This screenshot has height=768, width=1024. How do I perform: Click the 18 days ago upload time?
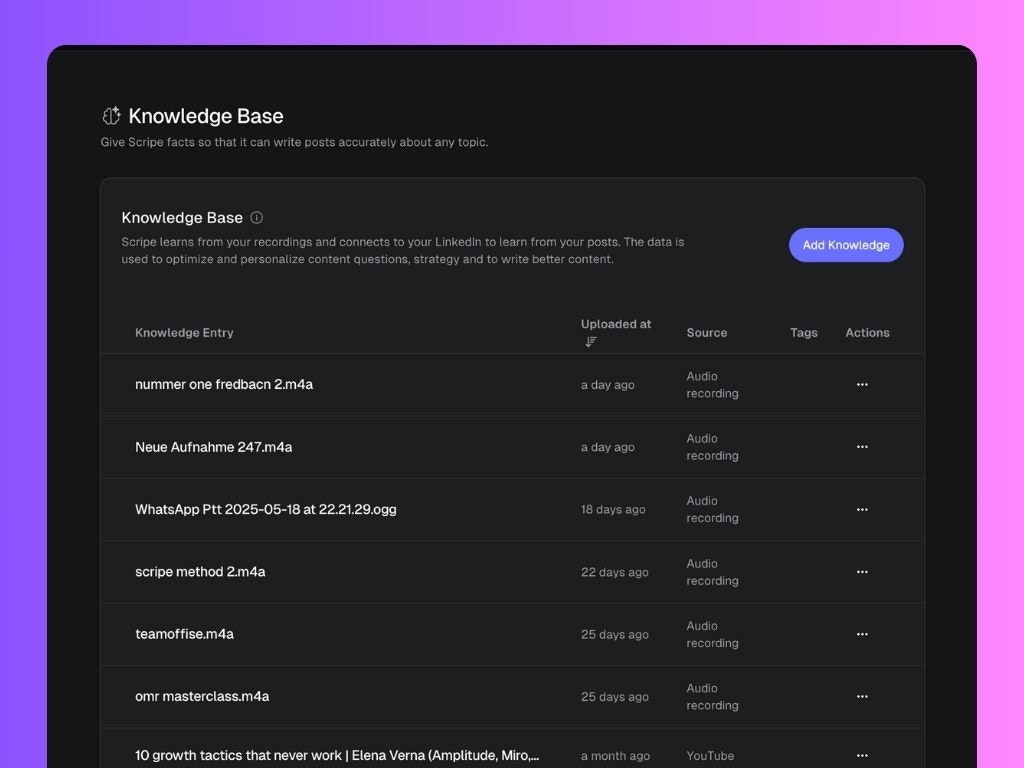[613, 509]
